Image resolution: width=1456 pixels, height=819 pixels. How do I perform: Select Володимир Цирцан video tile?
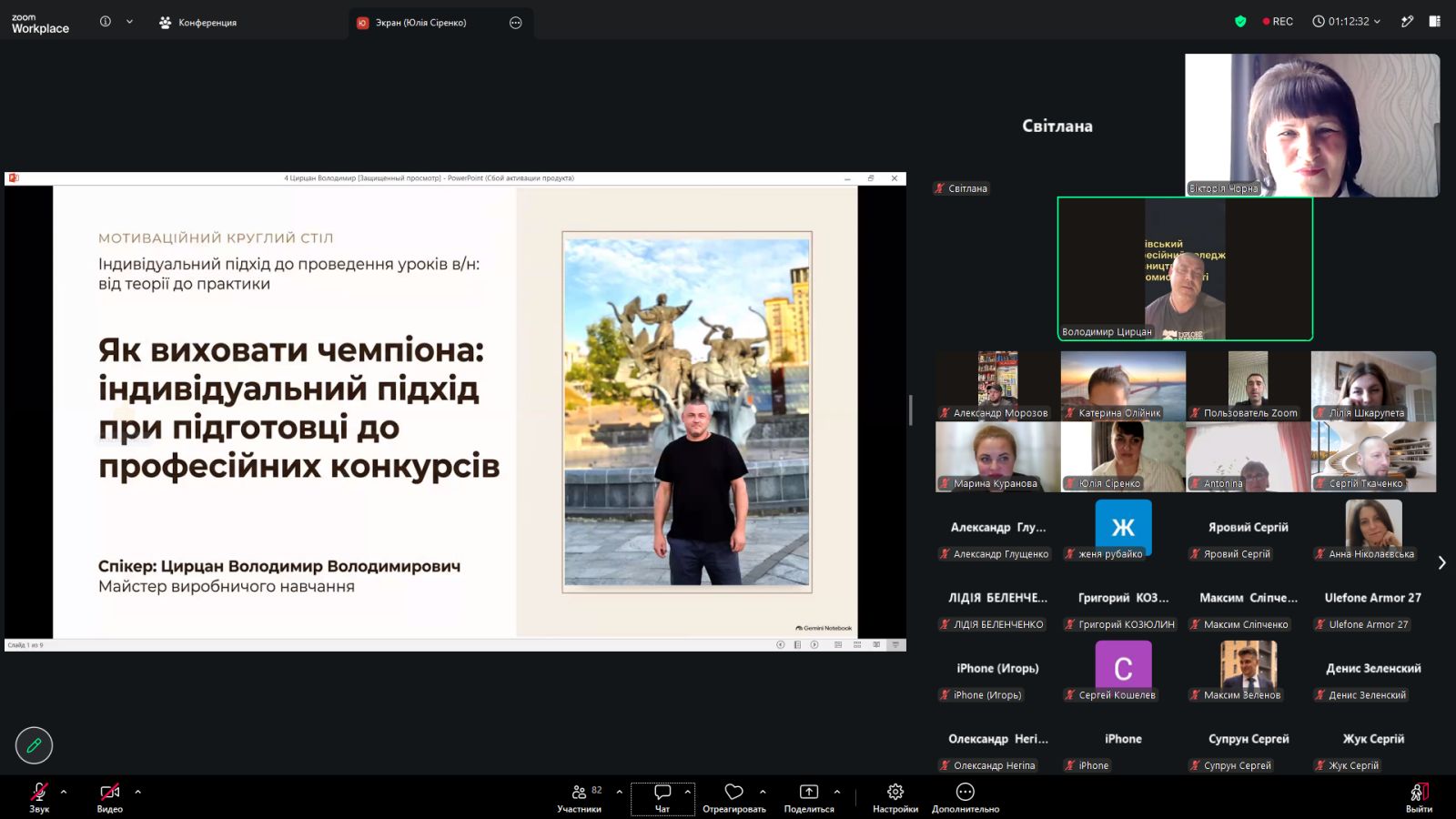pos(1185,269)
